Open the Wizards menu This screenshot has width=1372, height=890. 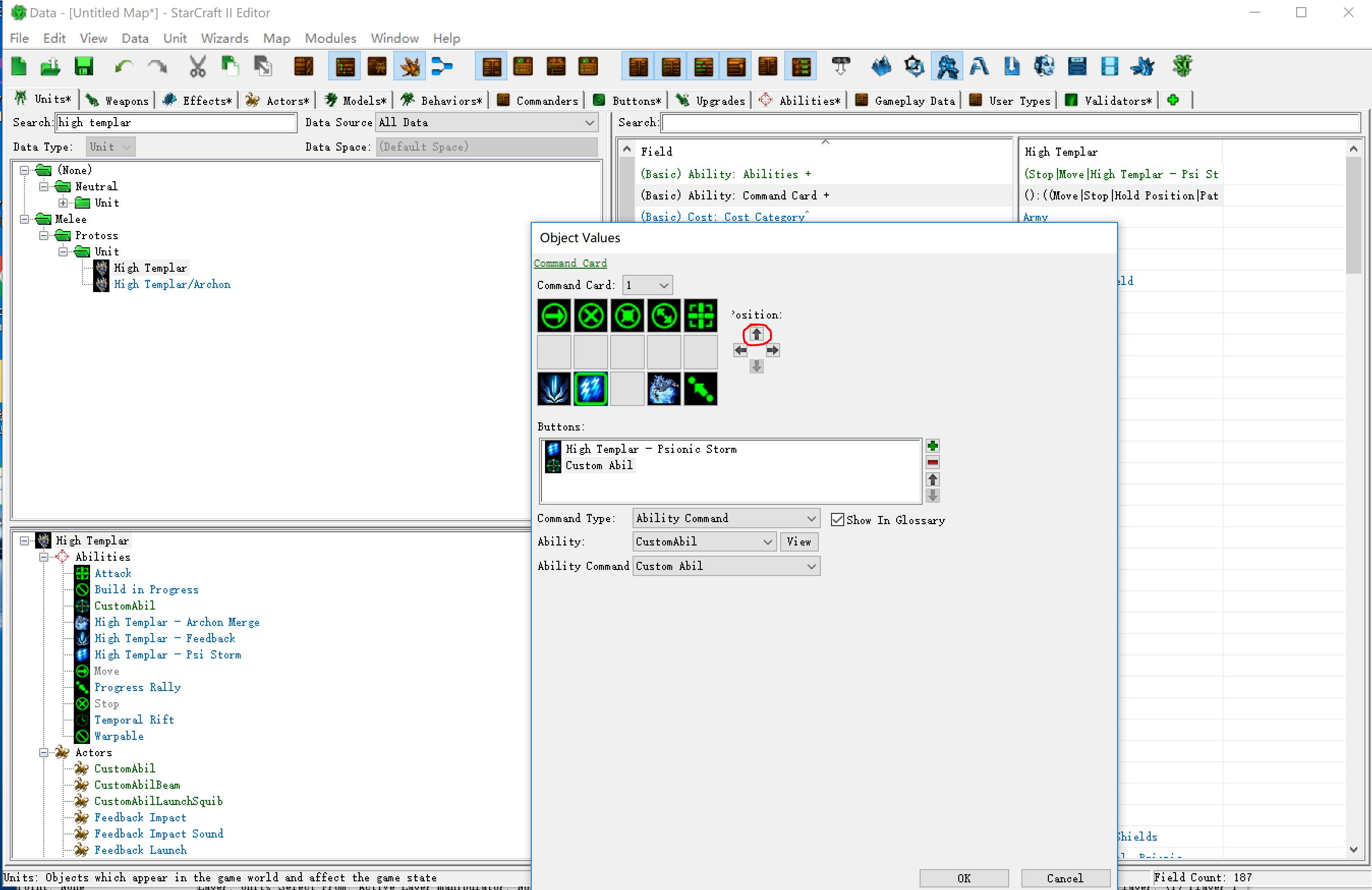224,38
